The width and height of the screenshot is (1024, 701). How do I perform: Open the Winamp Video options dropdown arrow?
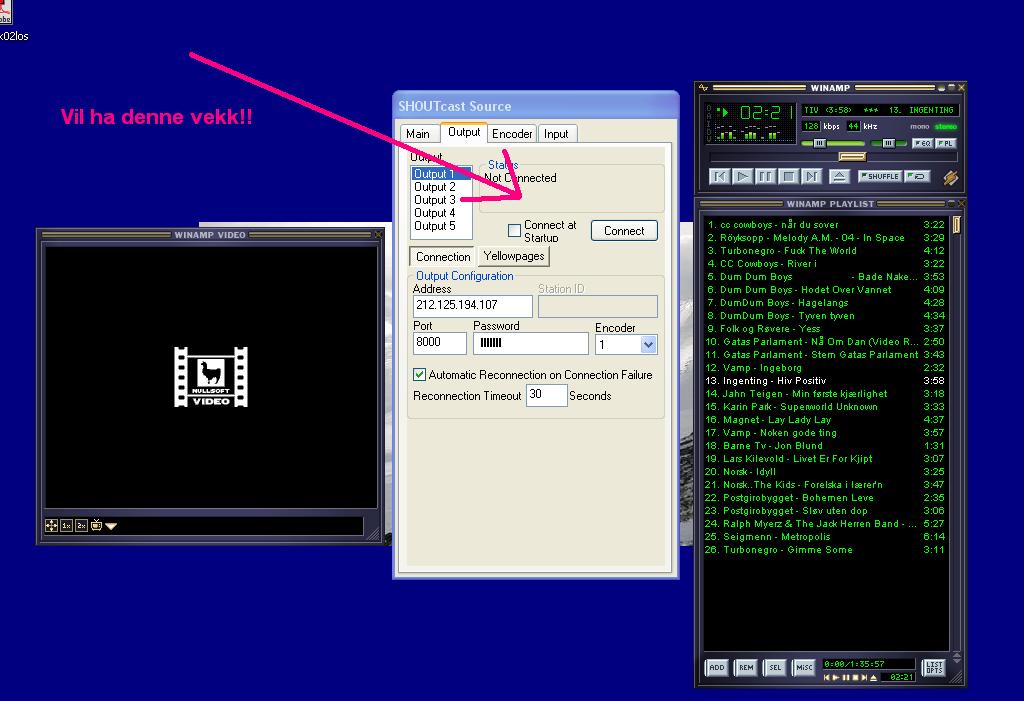coord(111,526)
